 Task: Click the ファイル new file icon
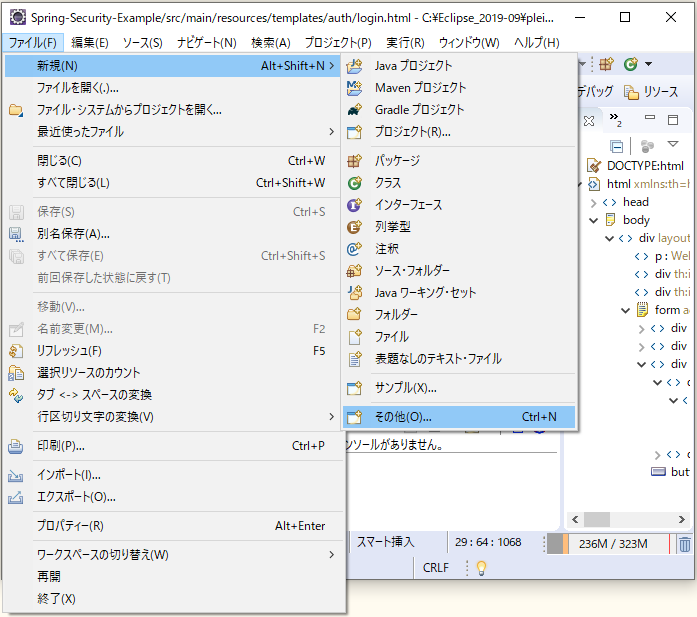(x=354, y=337)
